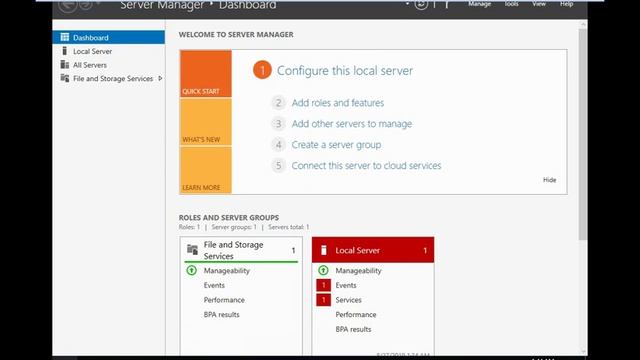Image resolution: width=640 pixels, height=360 pixels.
Task: Click File and Storage Services sidebar icon
Action: click(64, 78)
